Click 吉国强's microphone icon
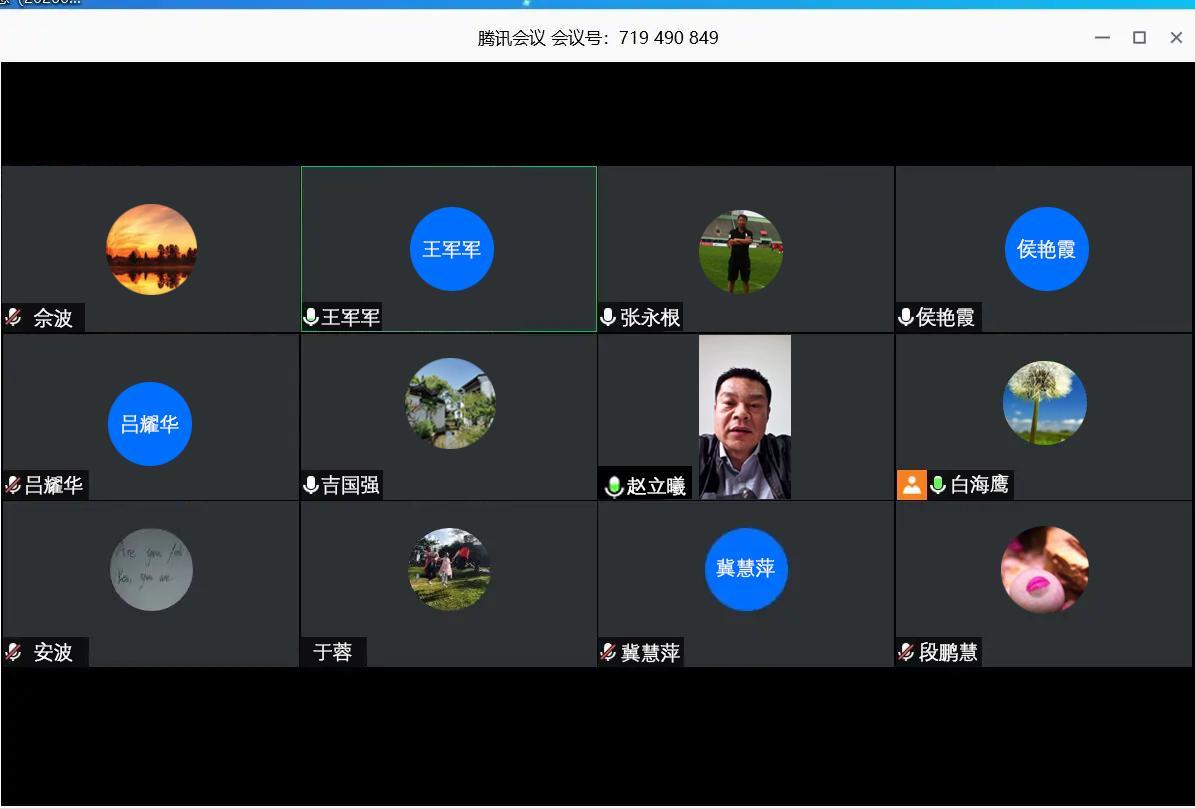The width and height of the screenshot is (1195, 809). click(309, 485)
